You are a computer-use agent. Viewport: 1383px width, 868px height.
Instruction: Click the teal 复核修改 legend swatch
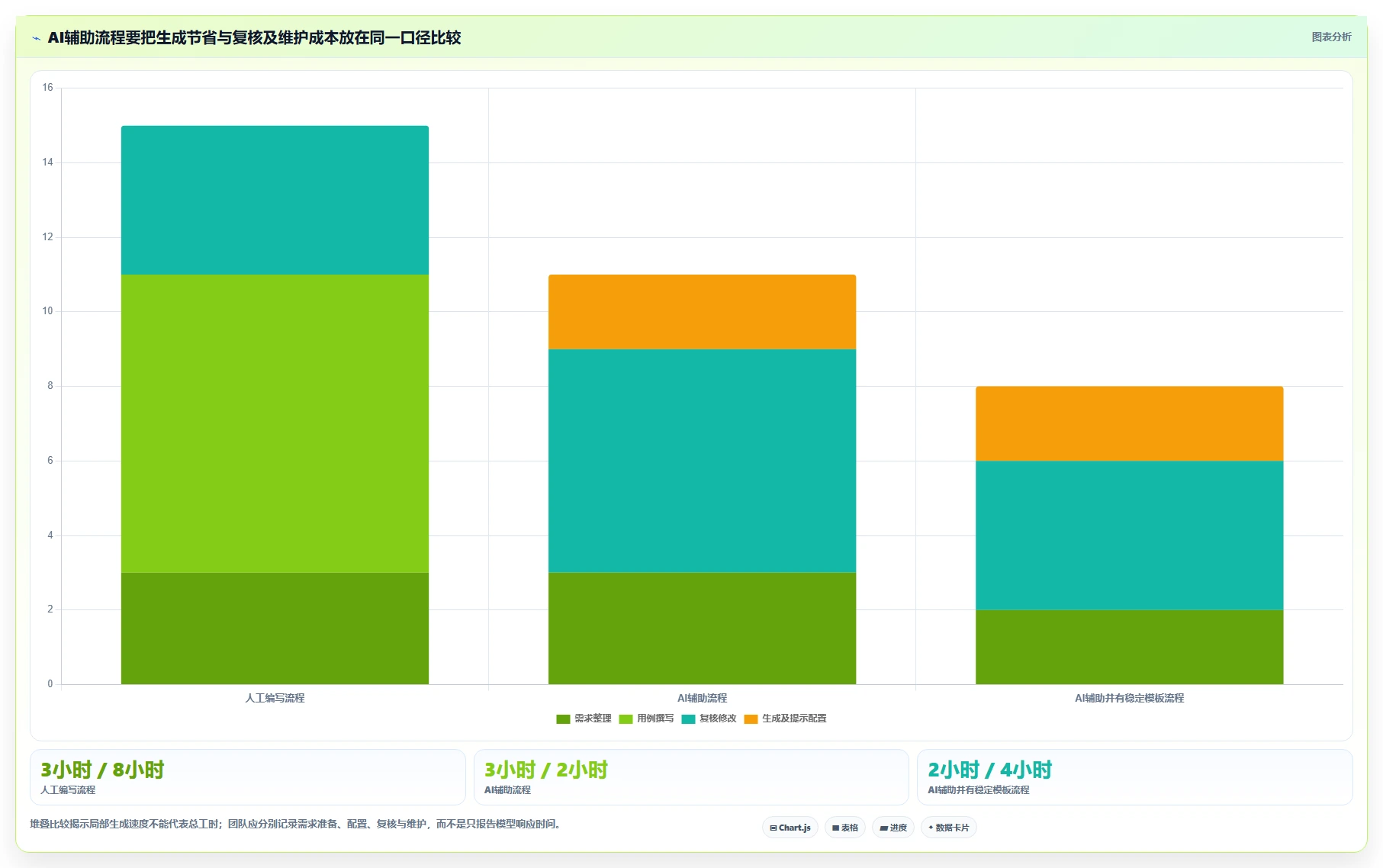point(688,719)
